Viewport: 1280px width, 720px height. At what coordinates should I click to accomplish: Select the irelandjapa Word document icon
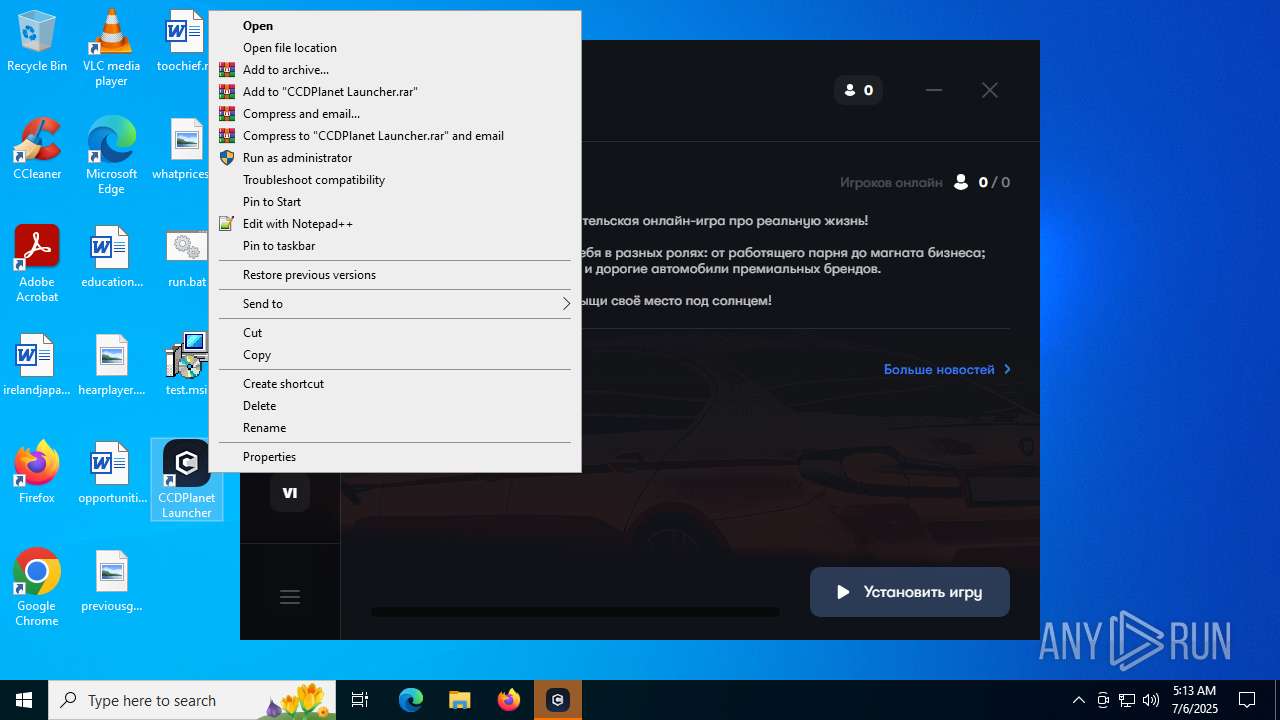[37, 366]
